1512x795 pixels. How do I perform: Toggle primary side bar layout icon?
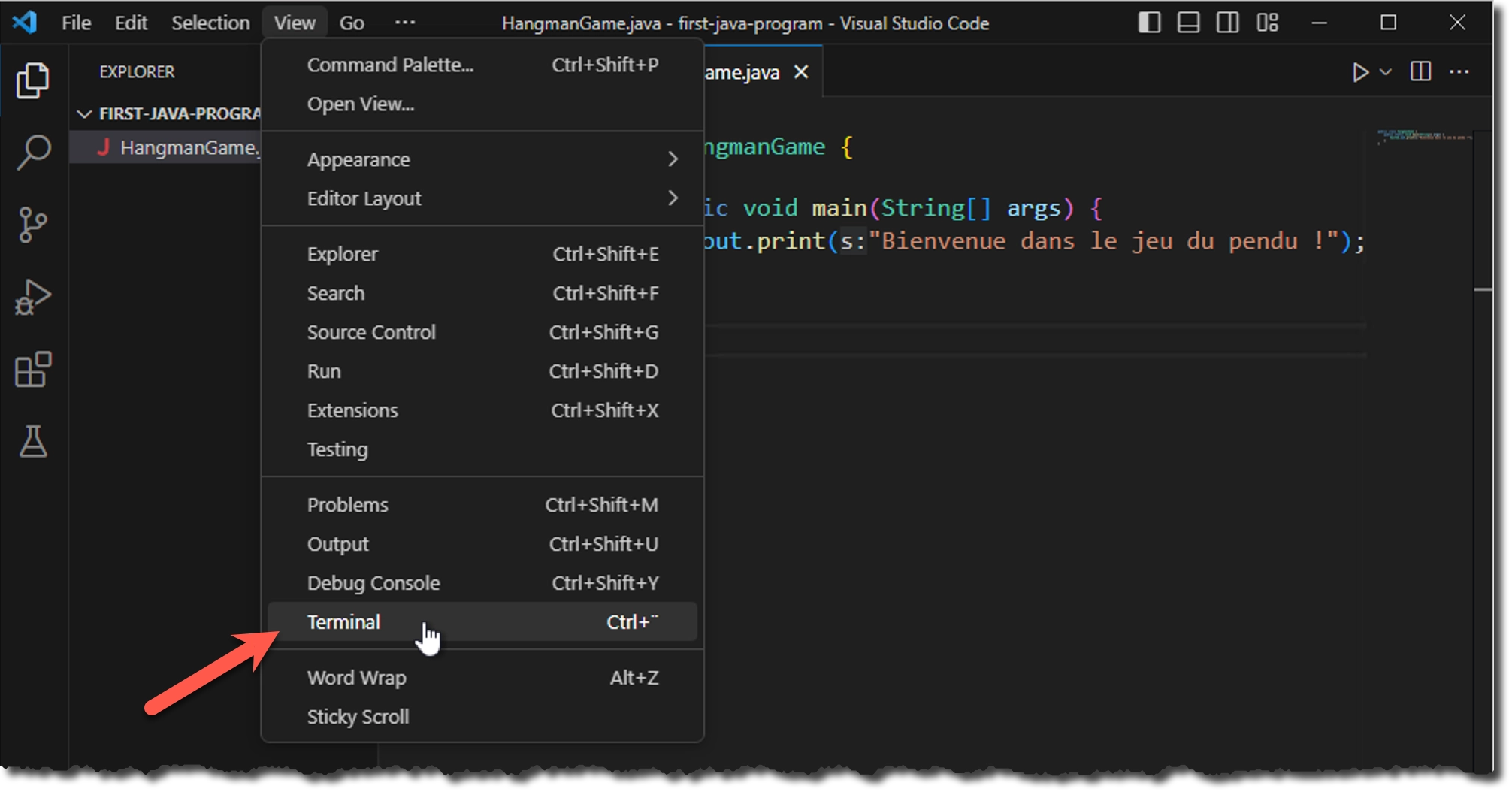[x=1149, y=23]
